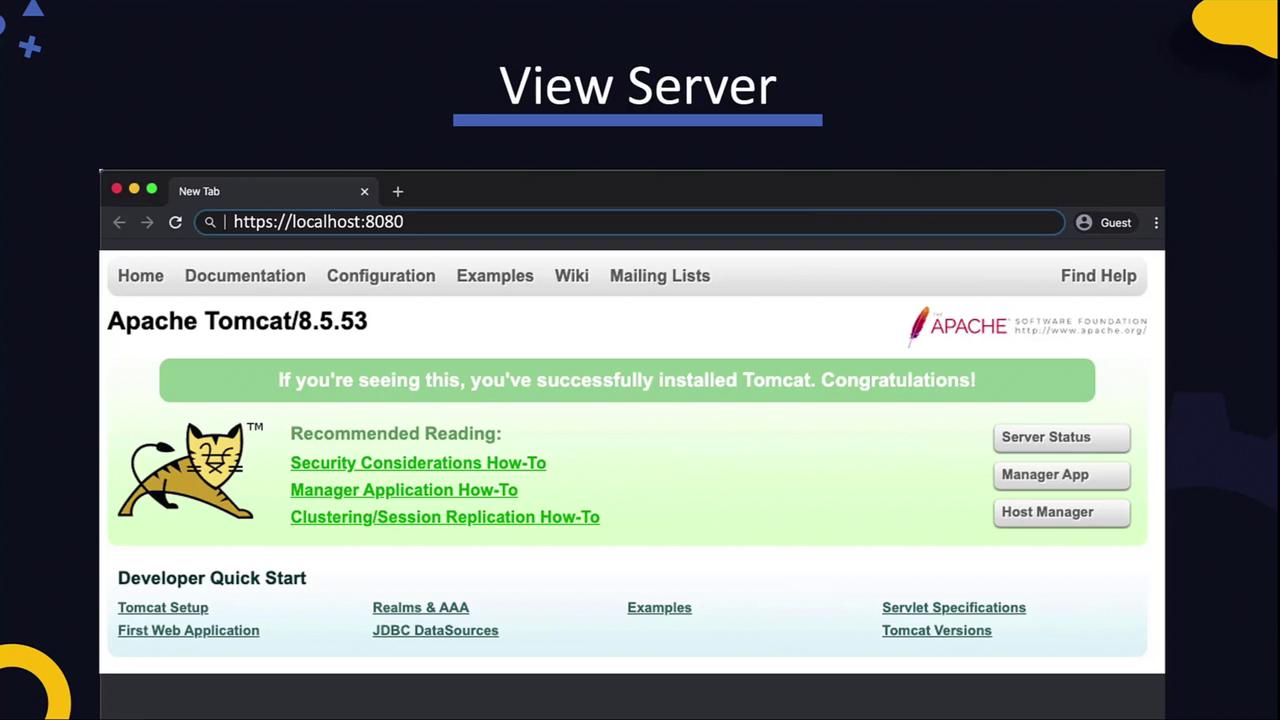
Task: Open the browser three-dot menu
Action: [x=1156, y=222]
